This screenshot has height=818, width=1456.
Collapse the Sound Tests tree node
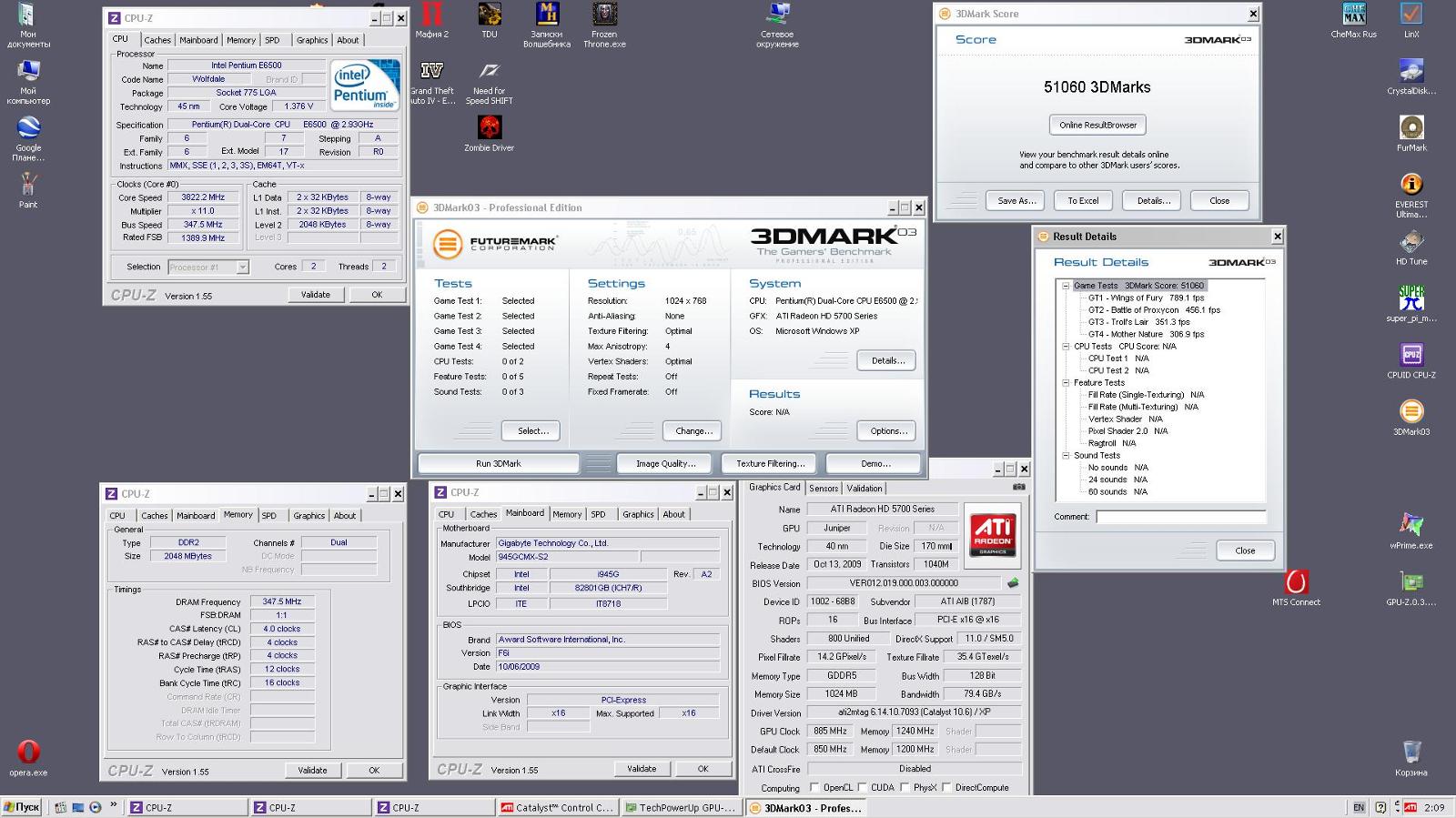(x=1066, y=455)
